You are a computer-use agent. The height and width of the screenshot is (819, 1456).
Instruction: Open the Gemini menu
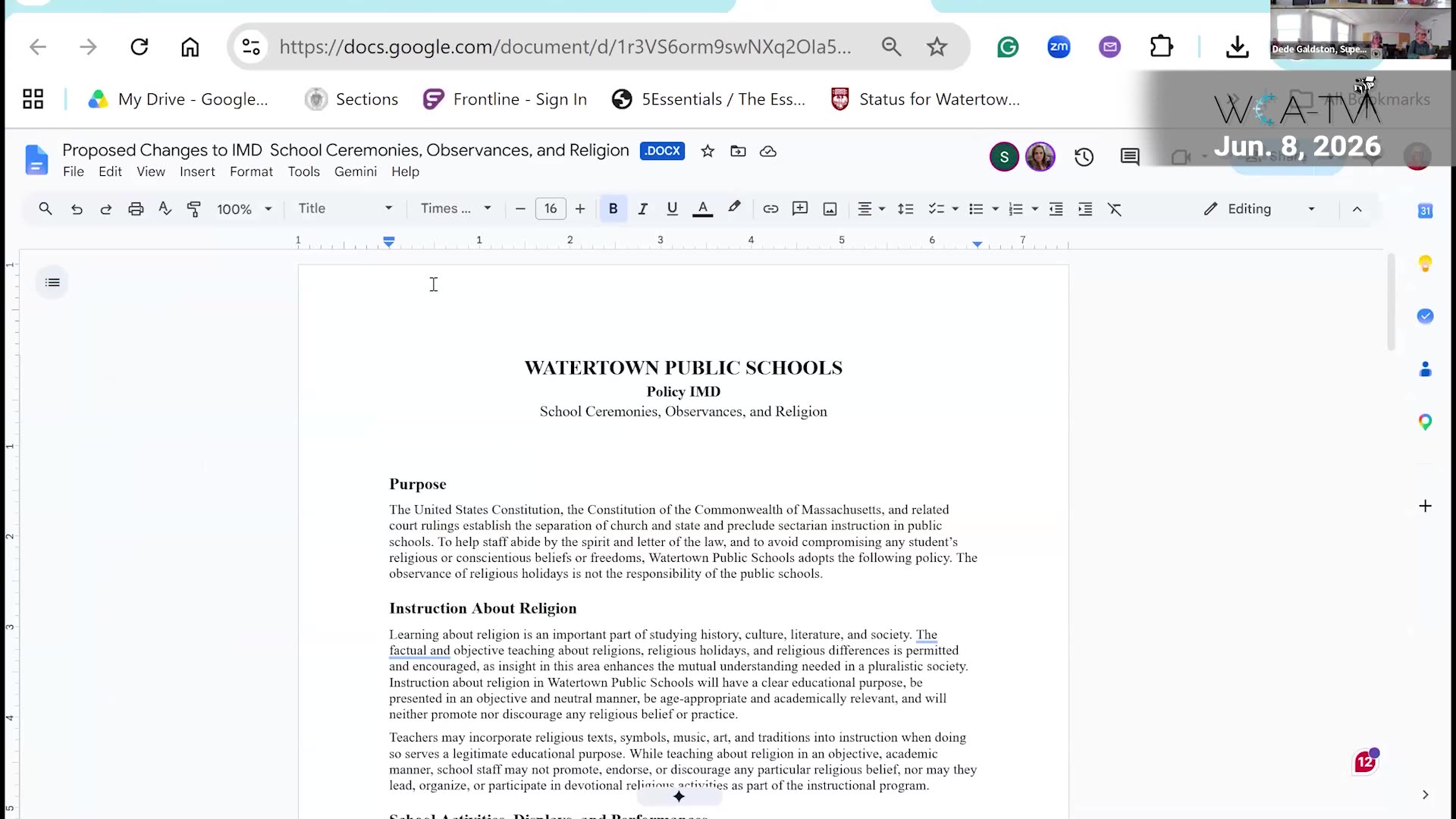[356, 171]
